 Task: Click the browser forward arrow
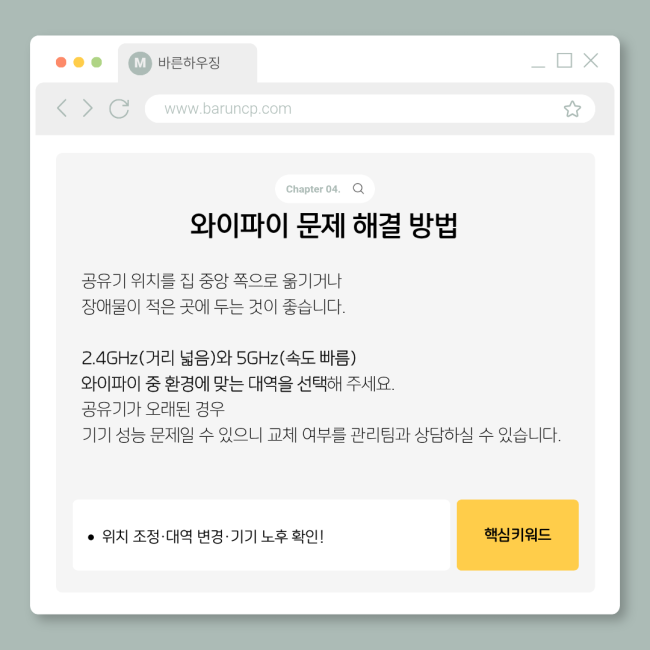click(87, 108)
